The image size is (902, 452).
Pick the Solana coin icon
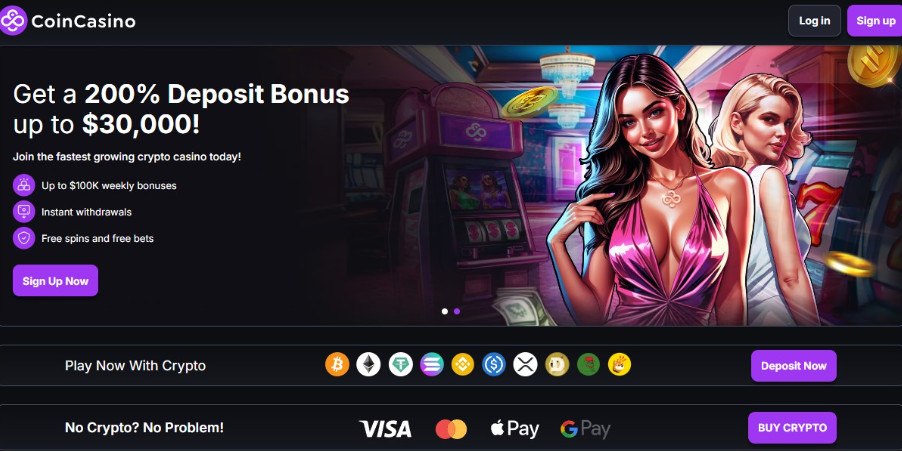point(431,365)
